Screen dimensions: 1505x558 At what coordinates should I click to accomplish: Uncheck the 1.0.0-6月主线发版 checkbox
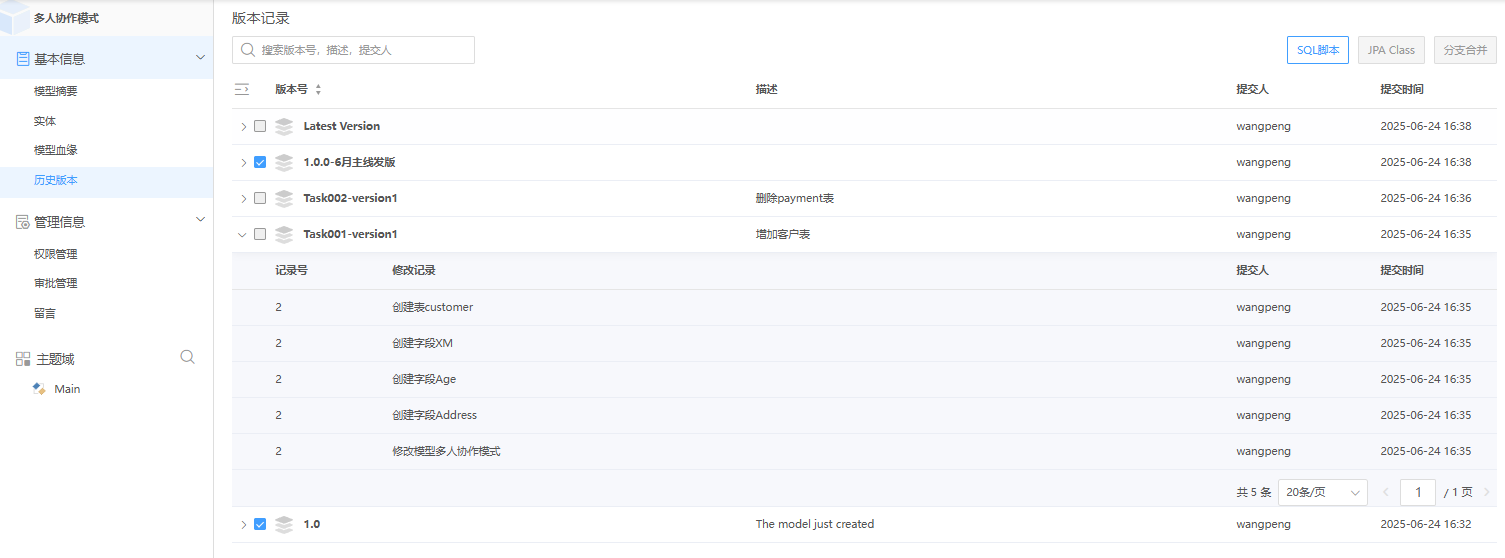tap(260, 162)
